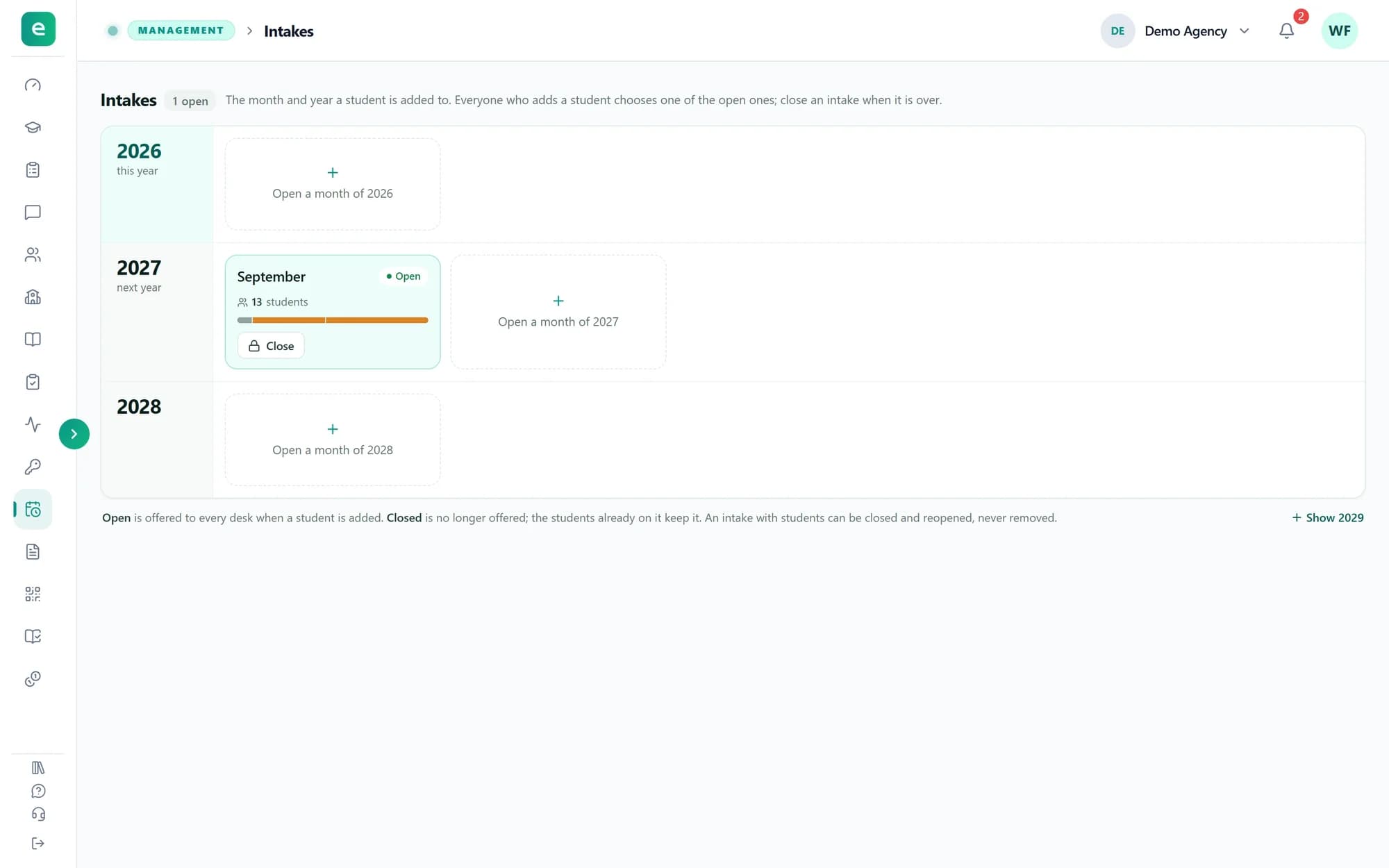The image size is (1389, 868).
Task: Click the 1 open badge
Action: (x=190, y=101)
